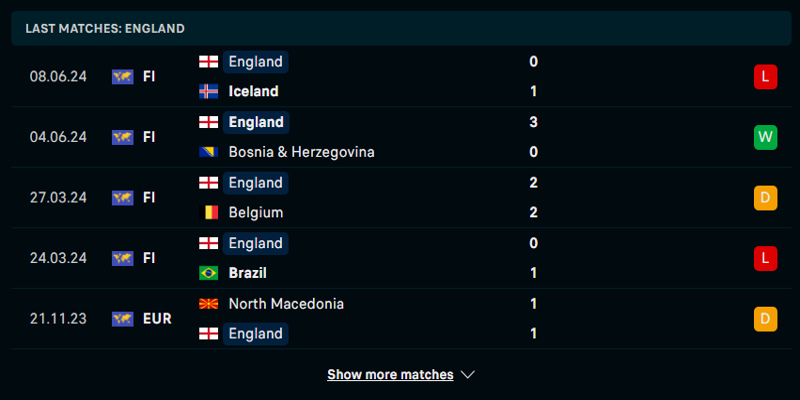
Task: Click the Last Matches: England header
Action: pyautogui.click(x=105, y=29)
